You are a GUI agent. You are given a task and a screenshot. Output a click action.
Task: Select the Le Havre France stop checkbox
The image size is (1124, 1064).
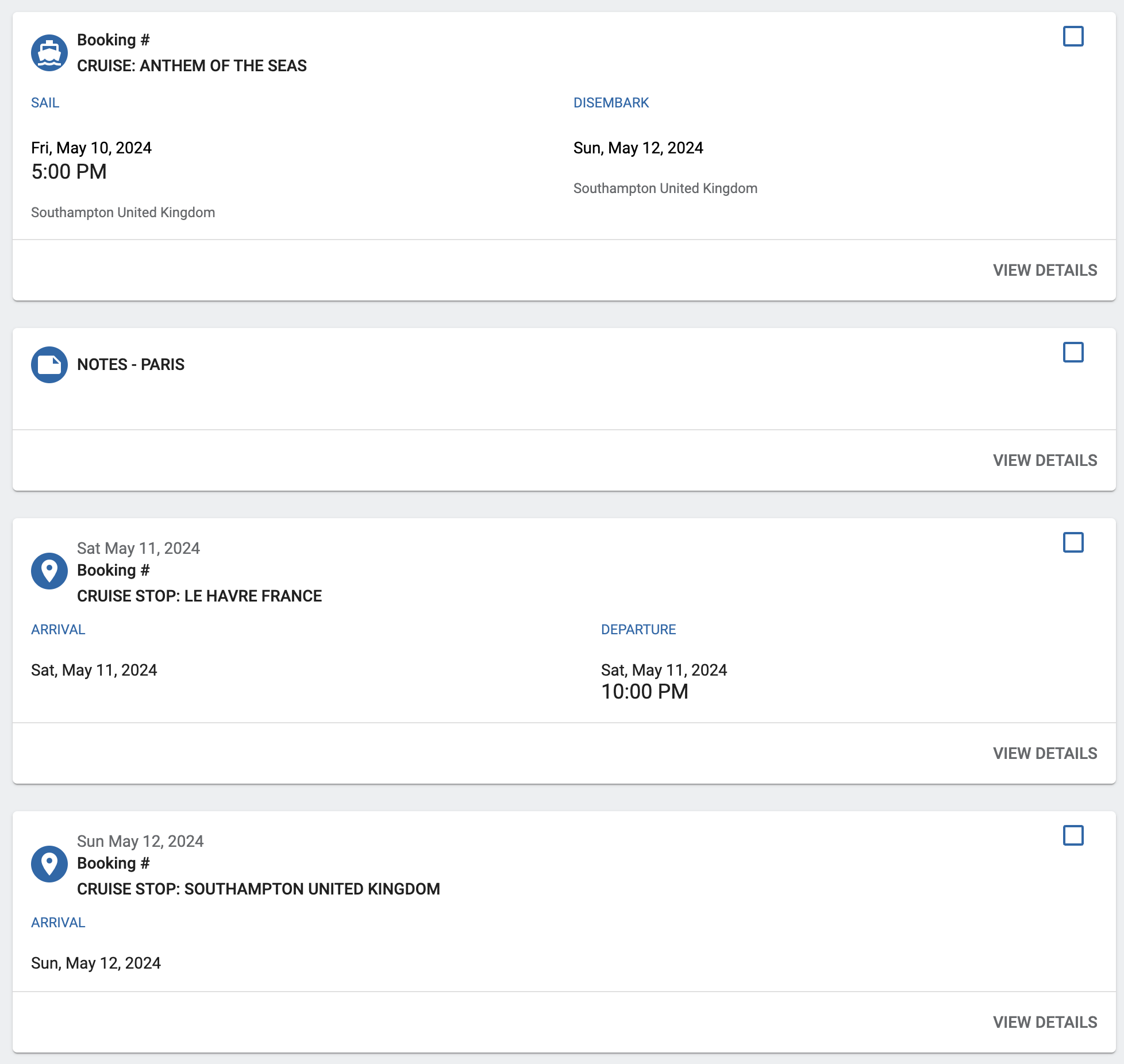point(1073,542)
